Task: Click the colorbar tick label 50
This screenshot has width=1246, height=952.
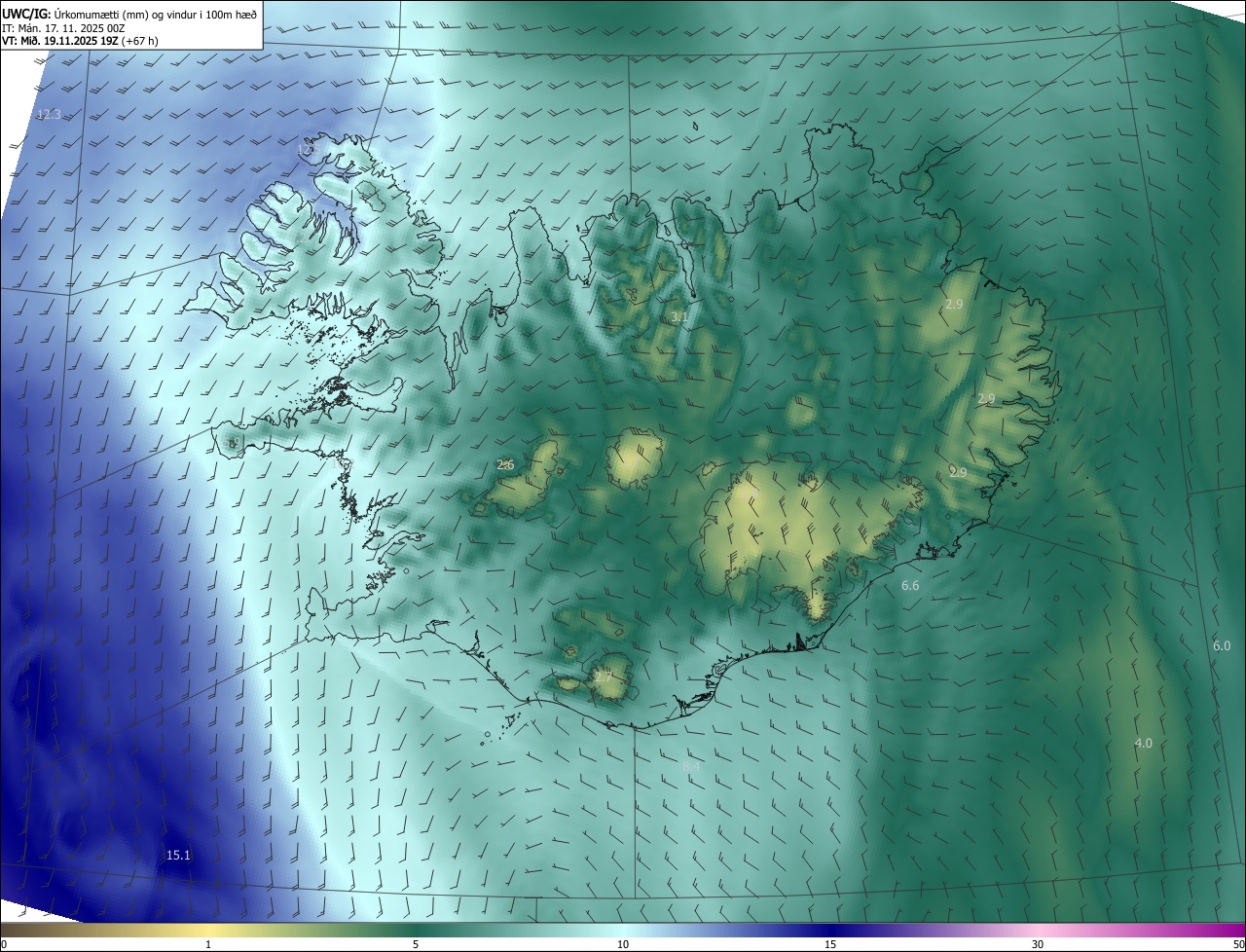Action: click(1238, 945)
